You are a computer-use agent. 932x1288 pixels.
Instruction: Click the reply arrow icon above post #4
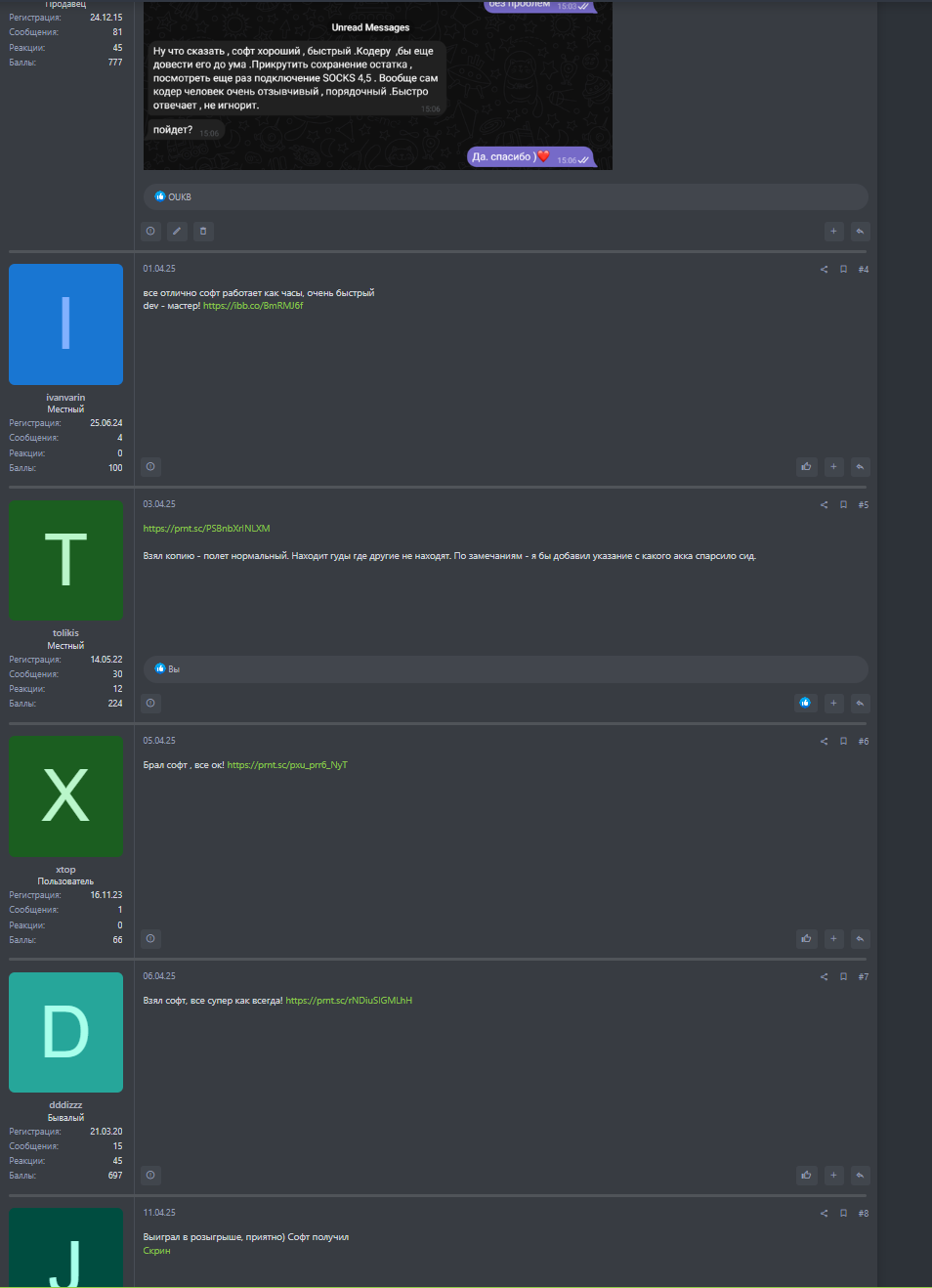click(860, 232)
